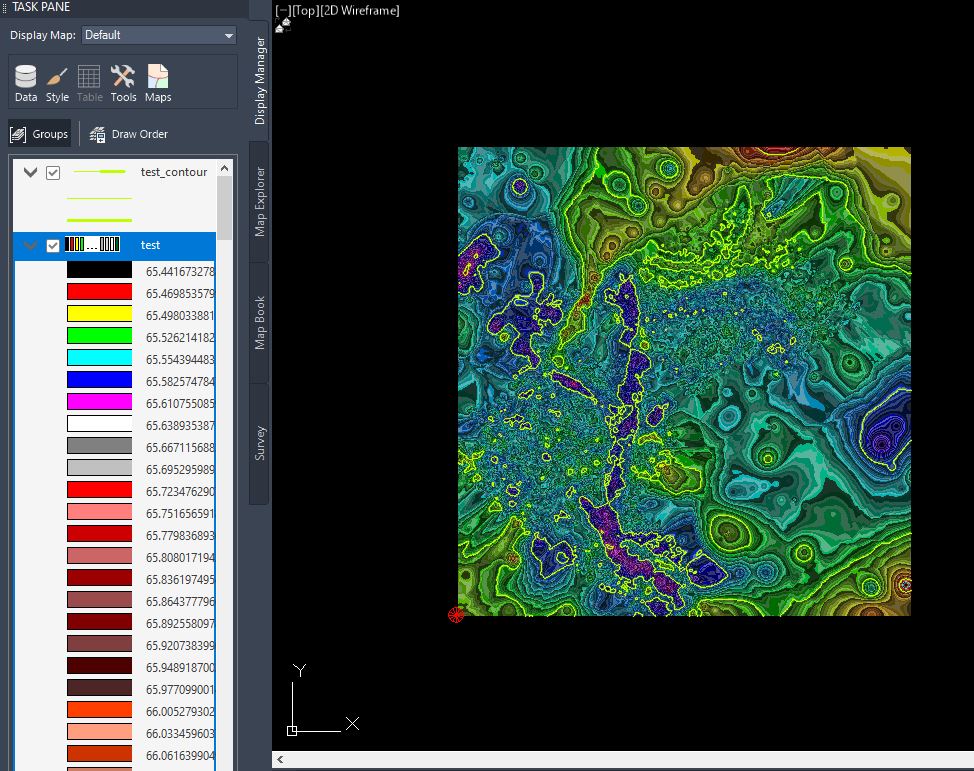Image resolution: width=974 pixels, height=771 pixels.
Task: Open the Display Map dropdown showing Default
Action: coord(157,35)
